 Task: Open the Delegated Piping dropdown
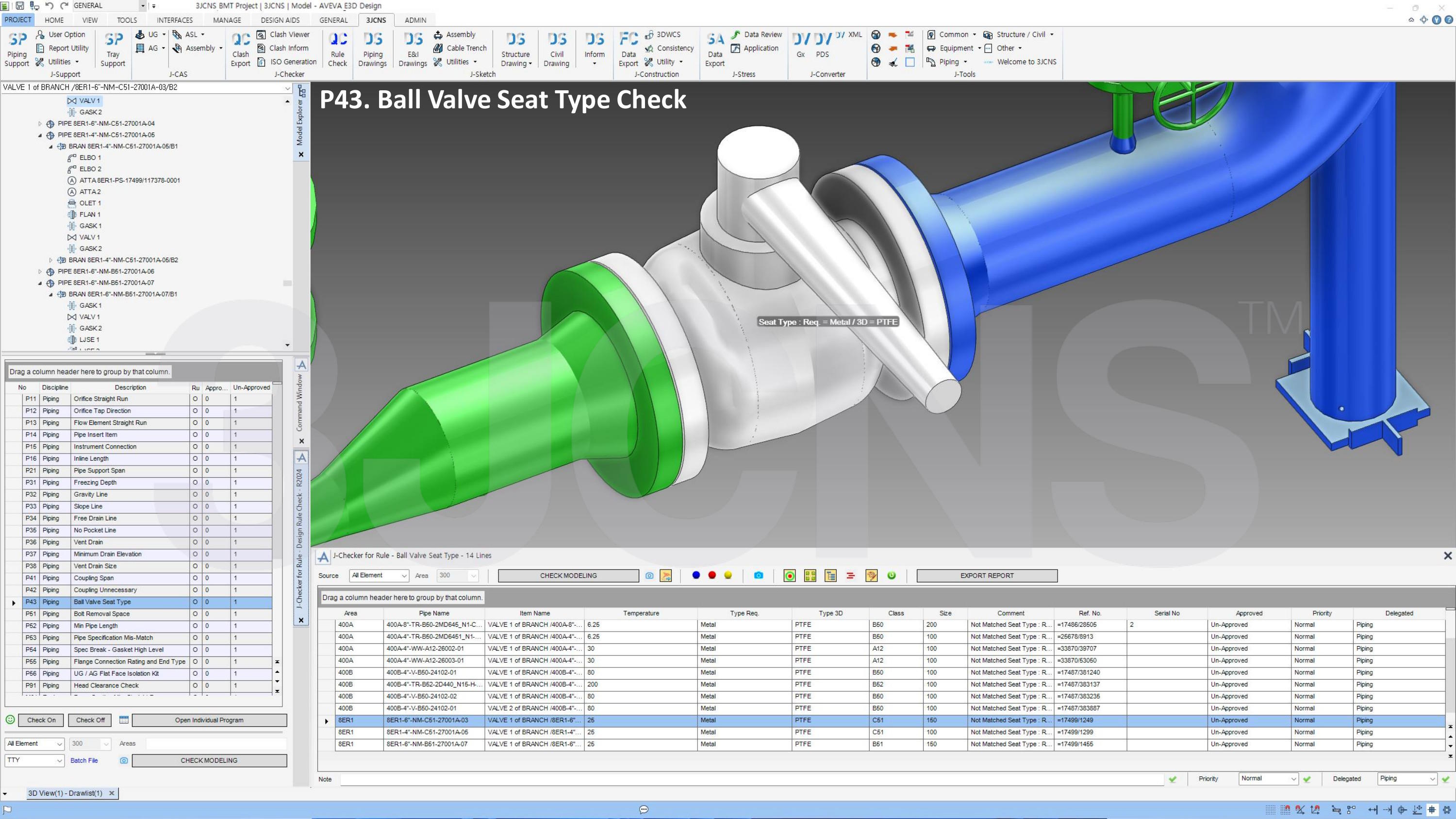click(1407, 778)
